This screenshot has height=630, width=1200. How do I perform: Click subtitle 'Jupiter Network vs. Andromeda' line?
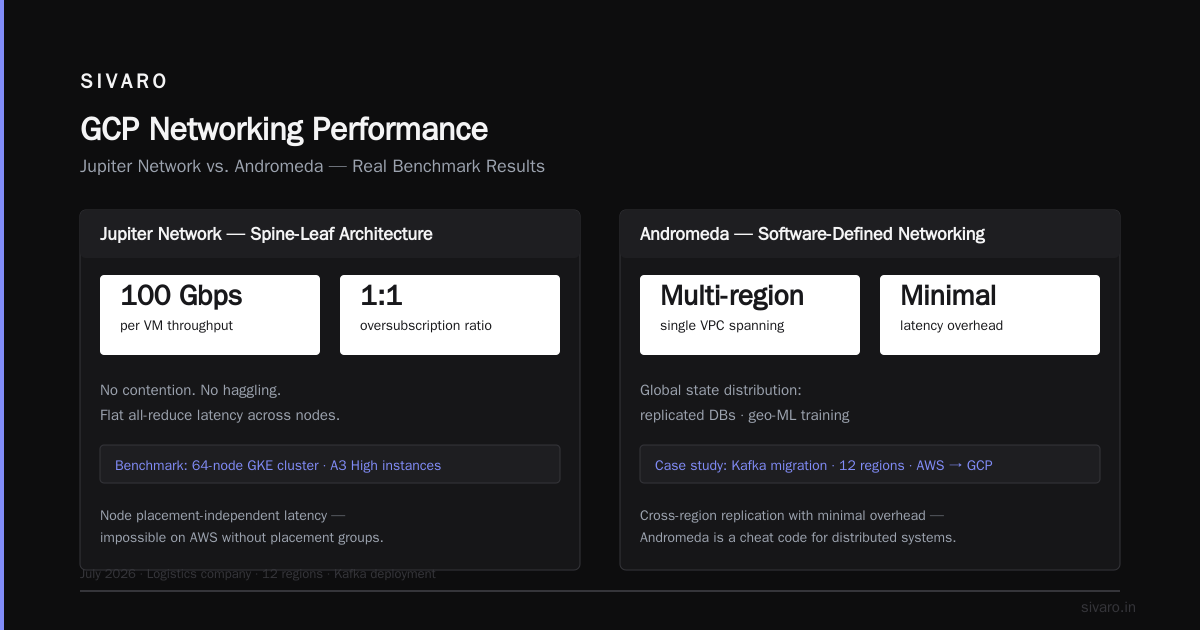click(x=312, y=166)
